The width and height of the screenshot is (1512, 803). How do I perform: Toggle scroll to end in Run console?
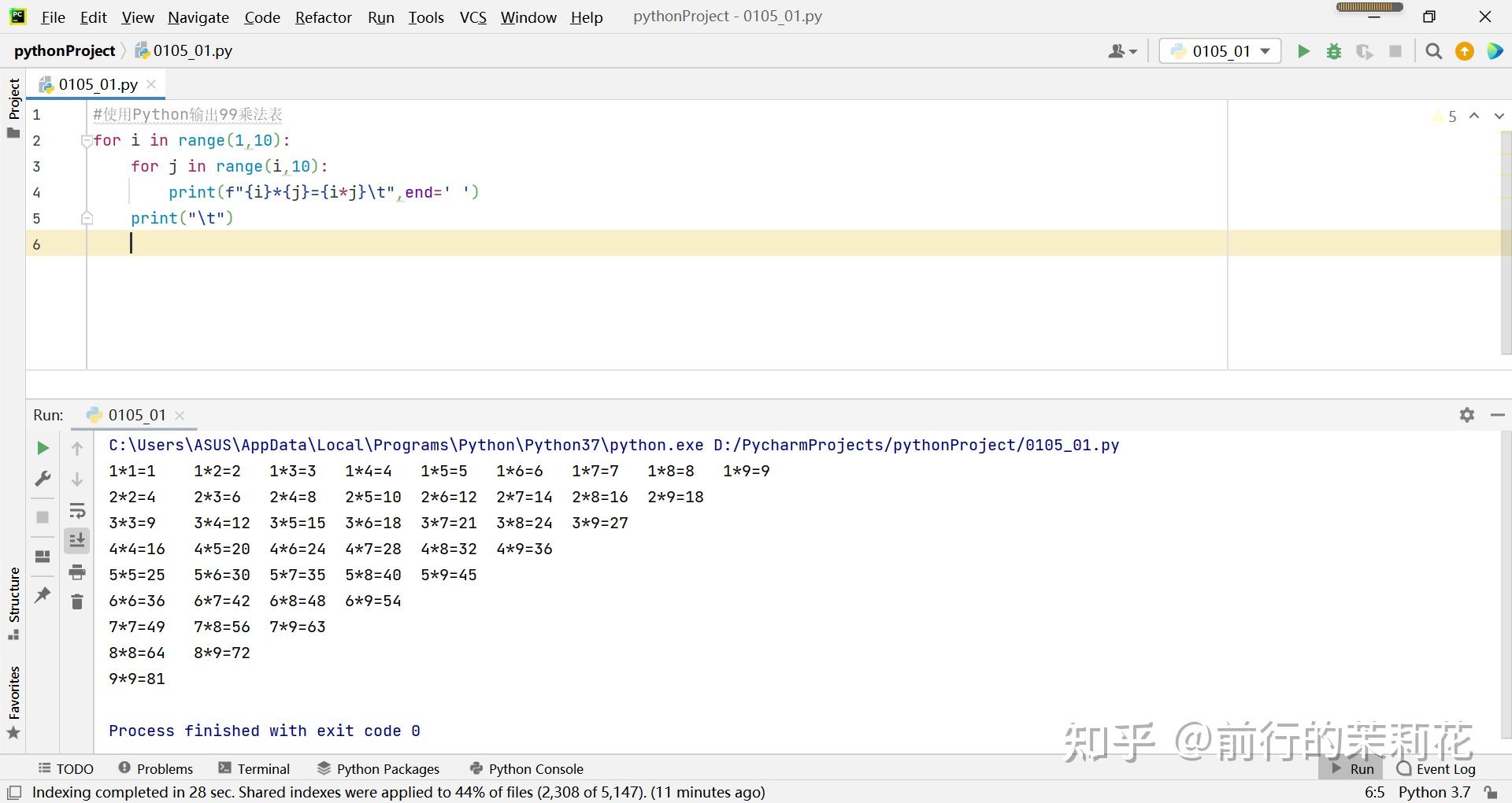point(77,541)
